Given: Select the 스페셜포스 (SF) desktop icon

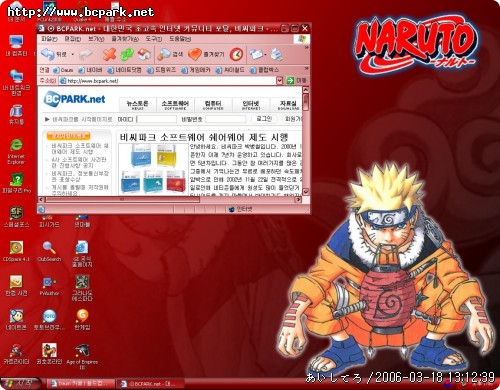Looking at the screenshot, I should [16, 217].
